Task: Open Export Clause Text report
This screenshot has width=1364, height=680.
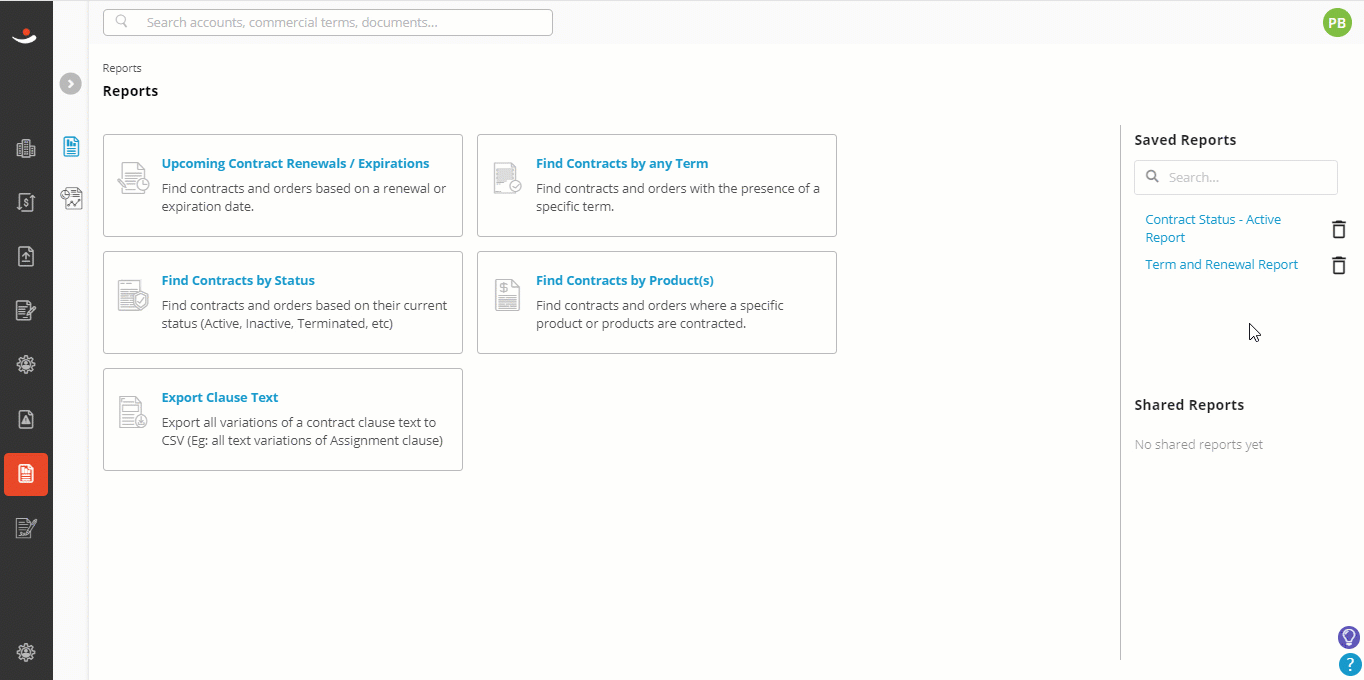Action: (220, 397)
